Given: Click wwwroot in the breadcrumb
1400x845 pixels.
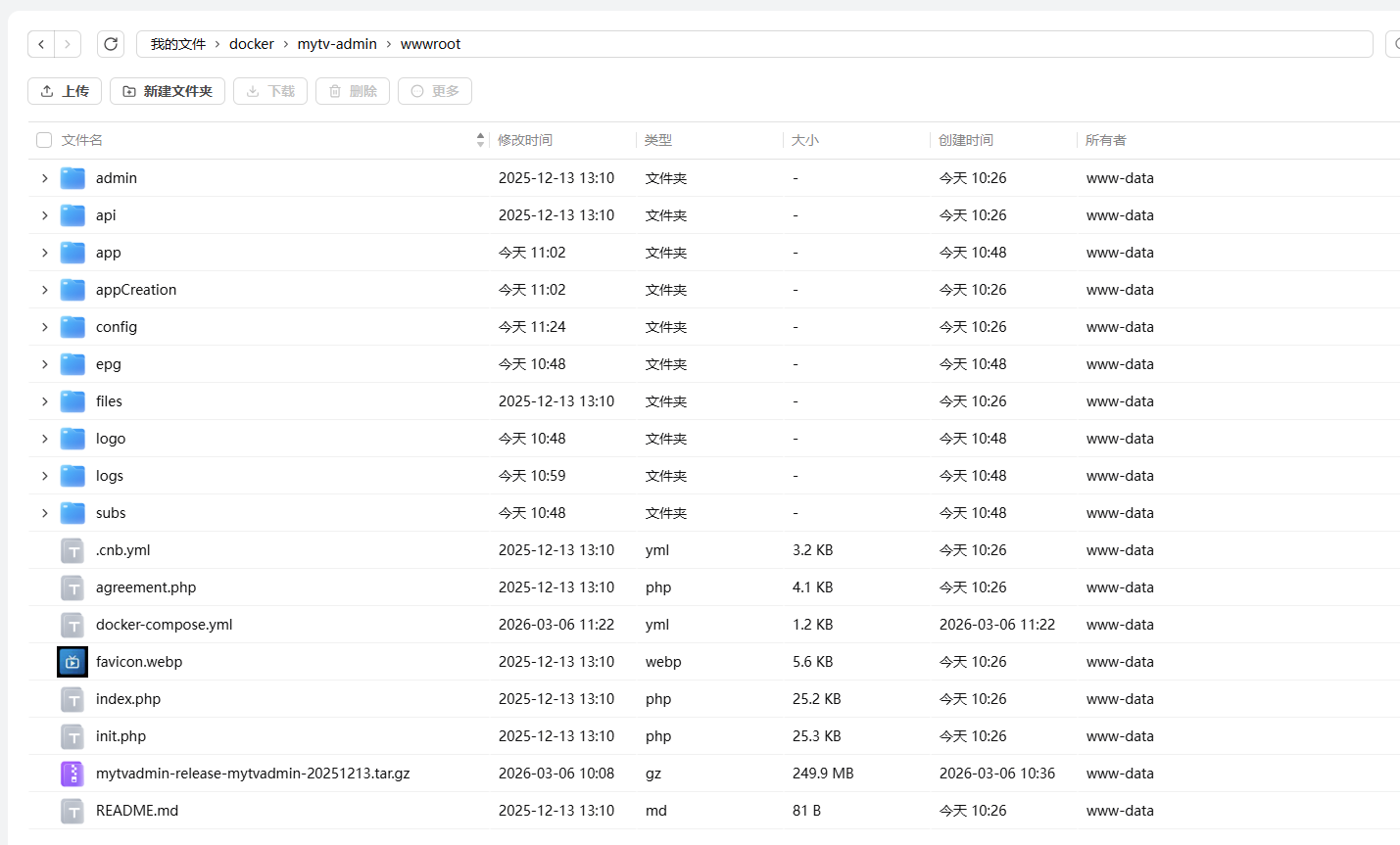Looking at the screenshot, I should pyautogui.click(x=430, y=44).
